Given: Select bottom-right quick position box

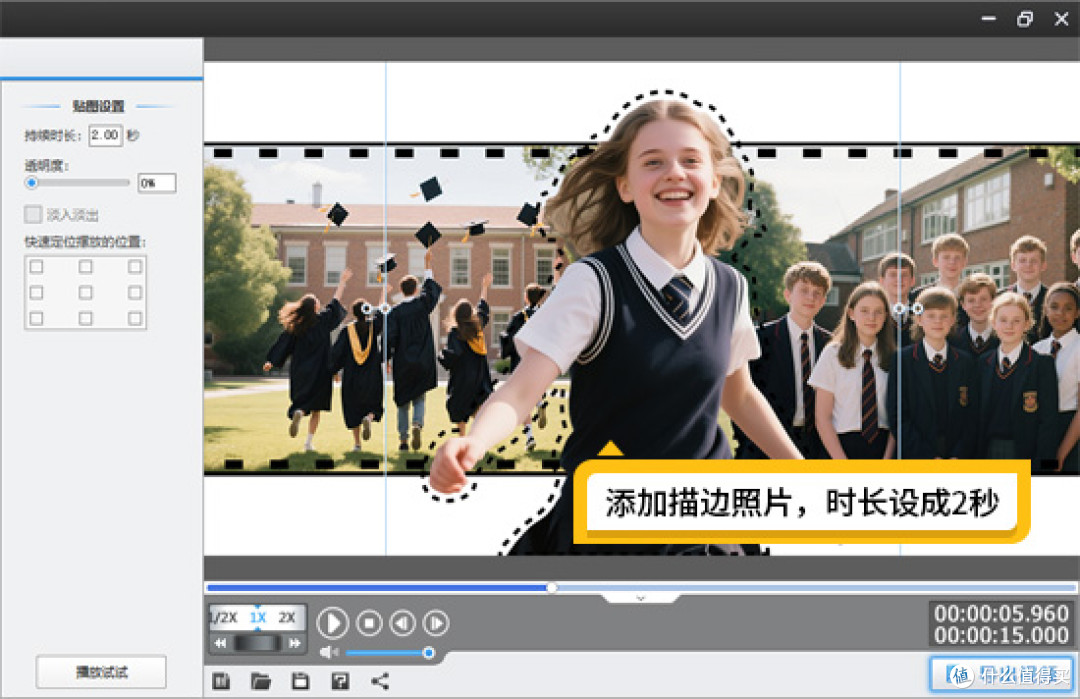Looking at the screenshot, I should (x=135, y=318).
